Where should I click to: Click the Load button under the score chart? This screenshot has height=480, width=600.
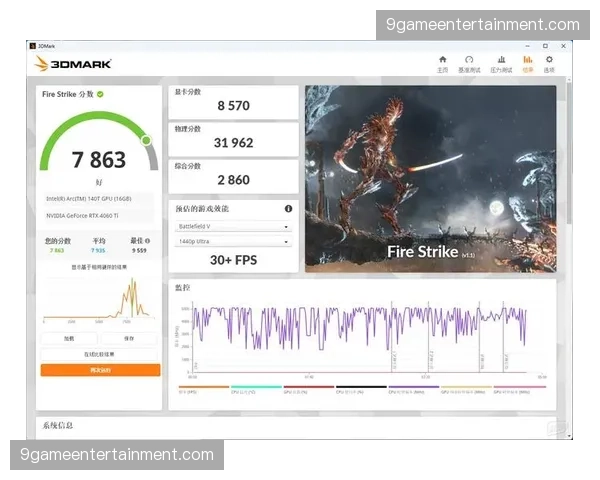(x=69, y=339)
